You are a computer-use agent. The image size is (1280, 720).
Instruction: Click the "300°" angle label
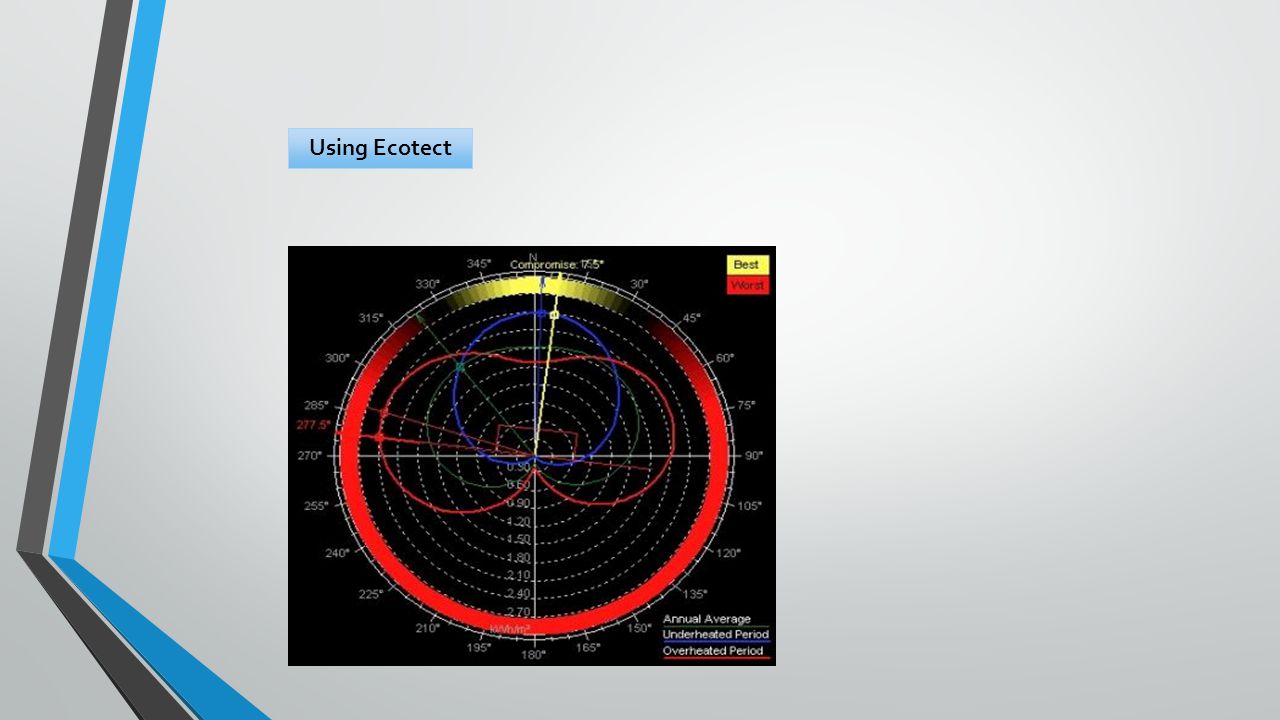[337, 358]
